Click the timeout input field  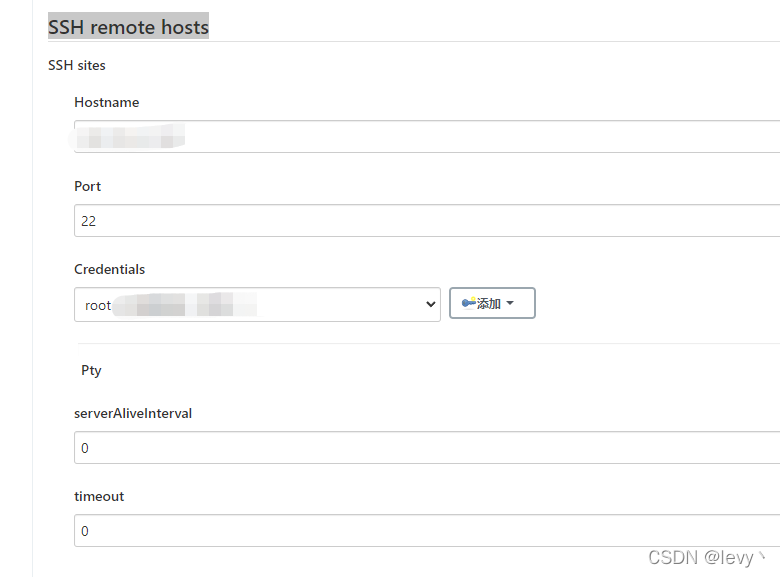[x=427, y=531]
